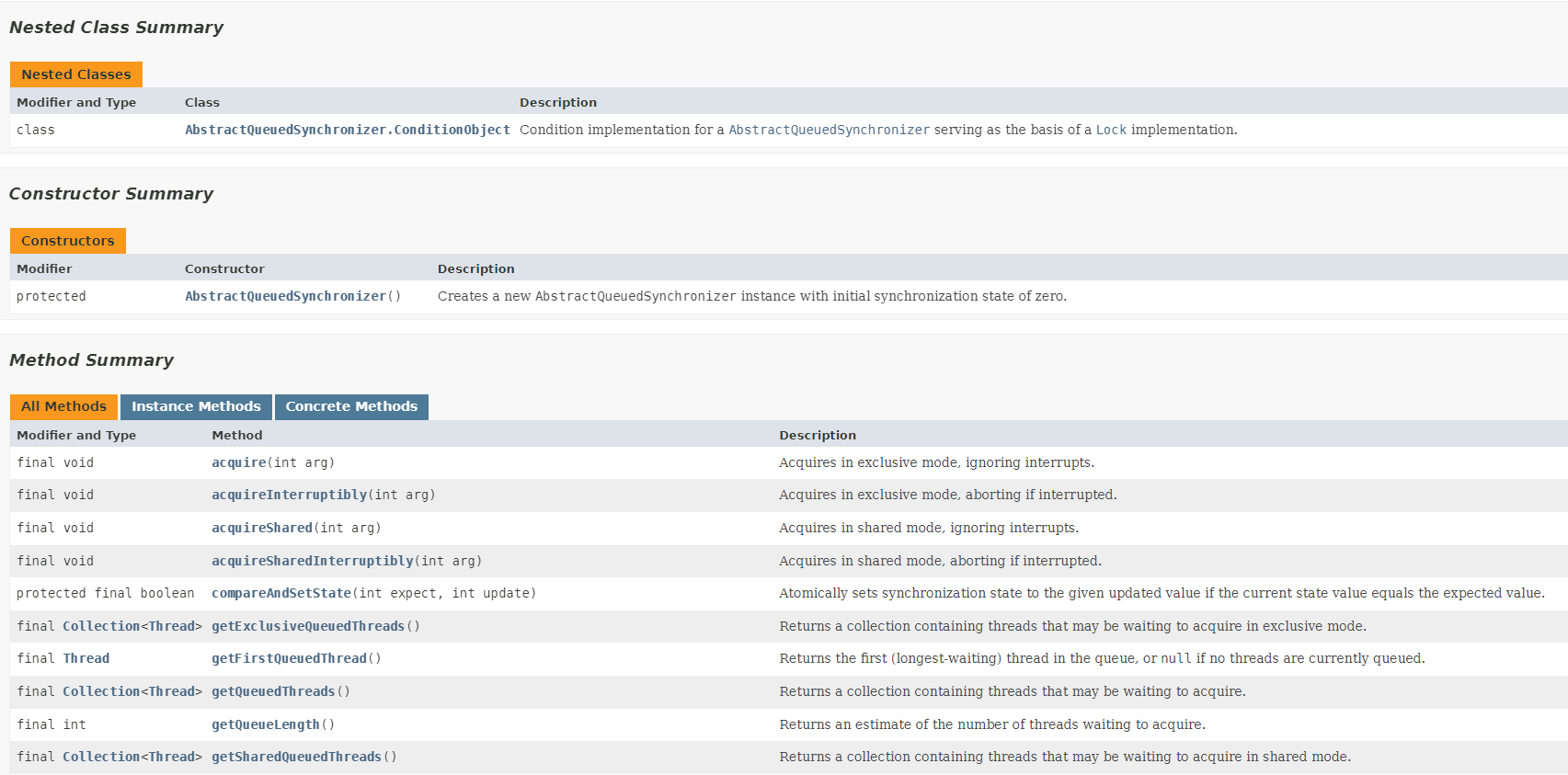Switch to the All Methods tab
Screen dimensions: 1568x775
click(63, 406)
